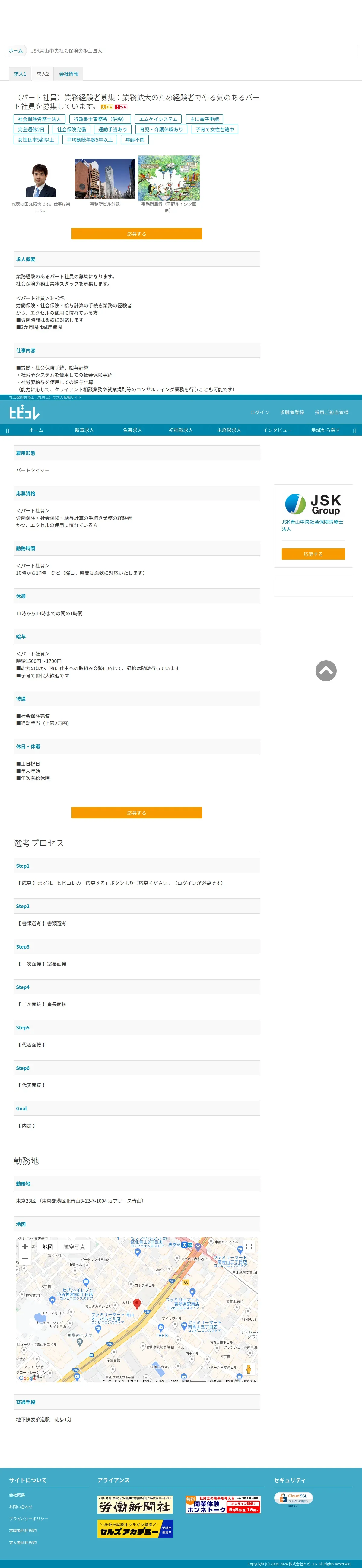Open 求職者利用規約 footer link
Screen dimensions: 362x1568
23,1530
